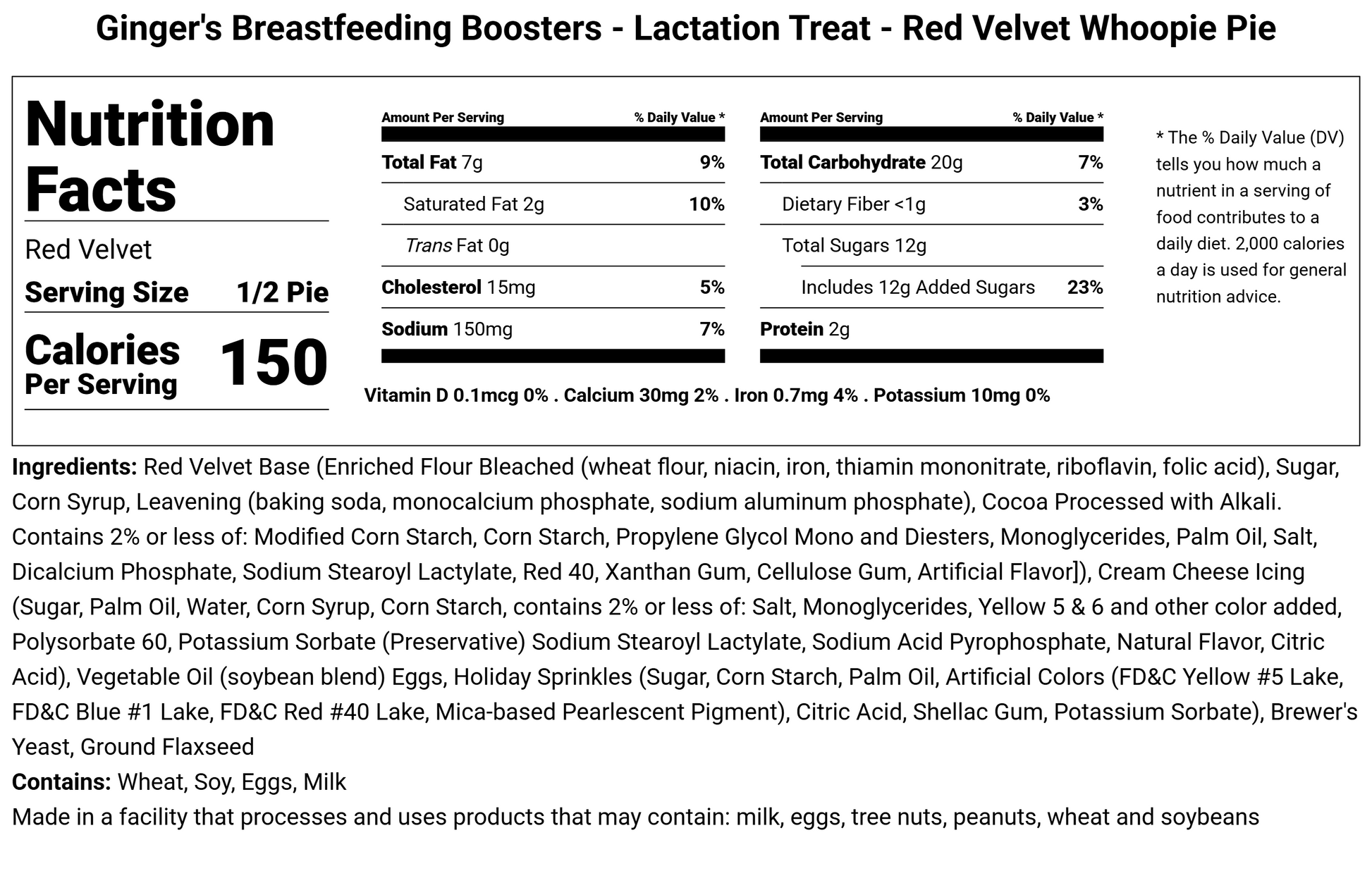Click the large Nutrition Facts heading
This screenshot has height=890, width=1372.
(149, 156)
